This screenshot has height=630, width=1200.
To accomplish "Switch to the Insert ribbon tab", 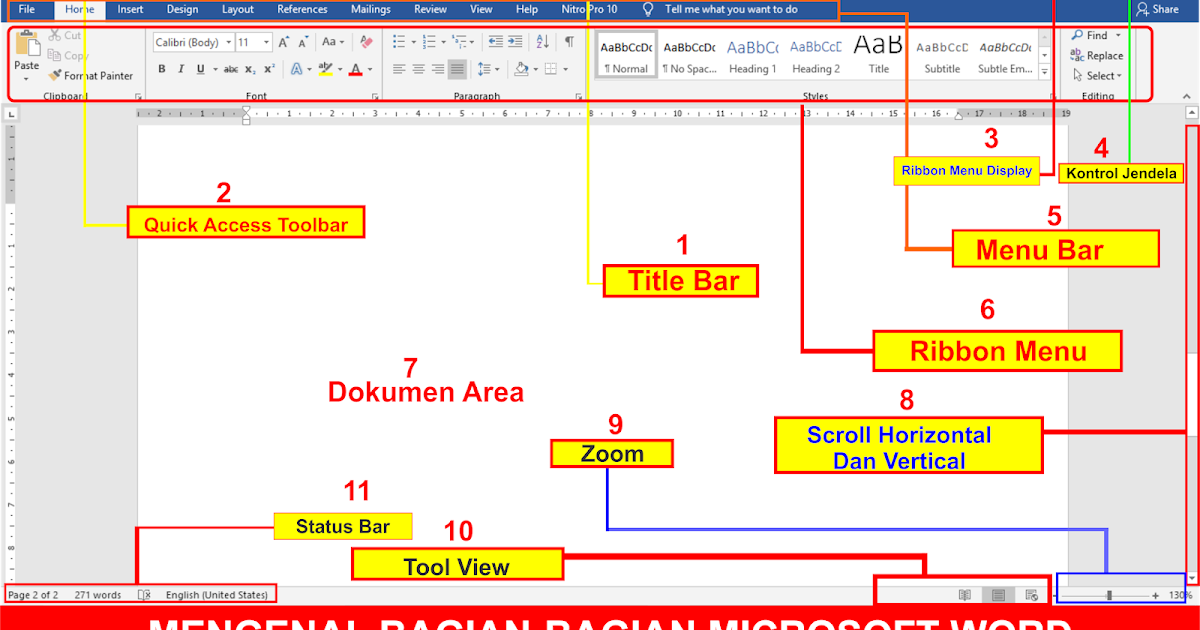I will point(130,9).
